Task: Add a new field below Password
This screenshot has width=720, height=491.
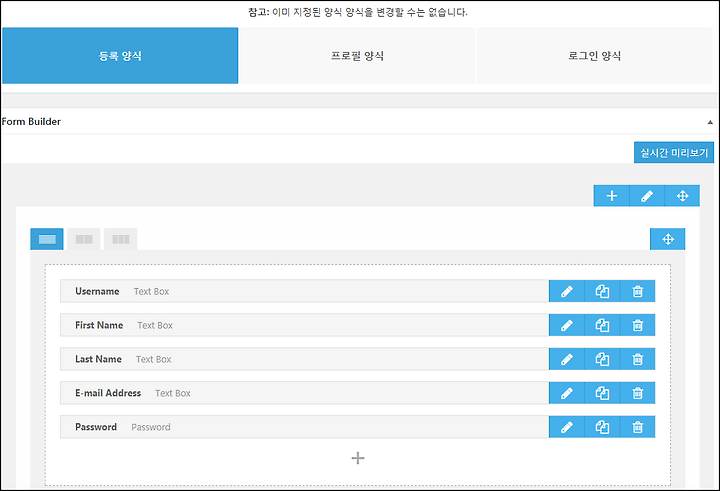Action: pos(358,458)
